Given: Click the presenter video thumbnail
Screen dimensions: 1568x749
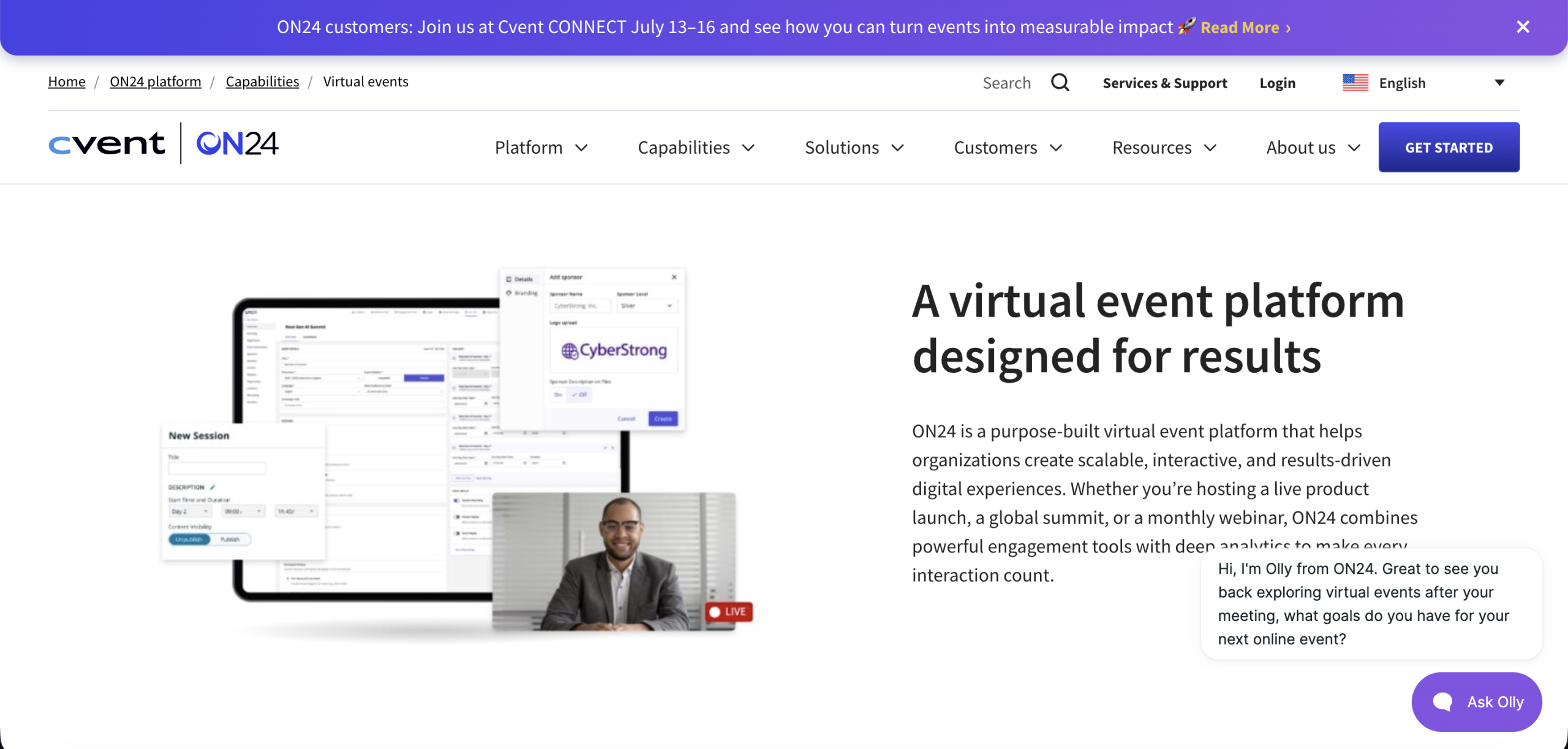Looking at the screenshot, I should tap(614, 562).
